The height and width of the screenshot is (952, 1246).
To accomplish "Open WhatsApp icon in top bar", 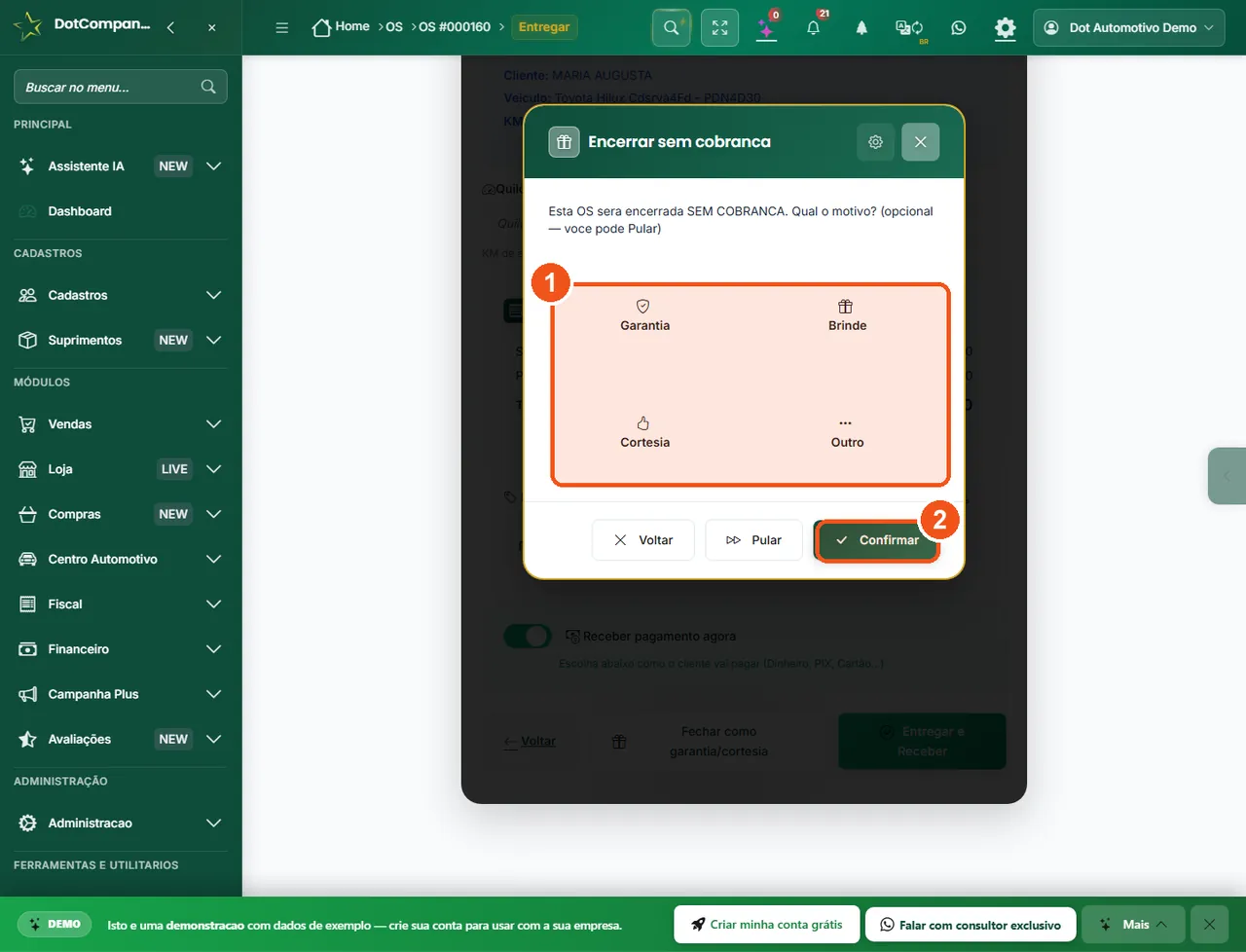I will [959, 28].
